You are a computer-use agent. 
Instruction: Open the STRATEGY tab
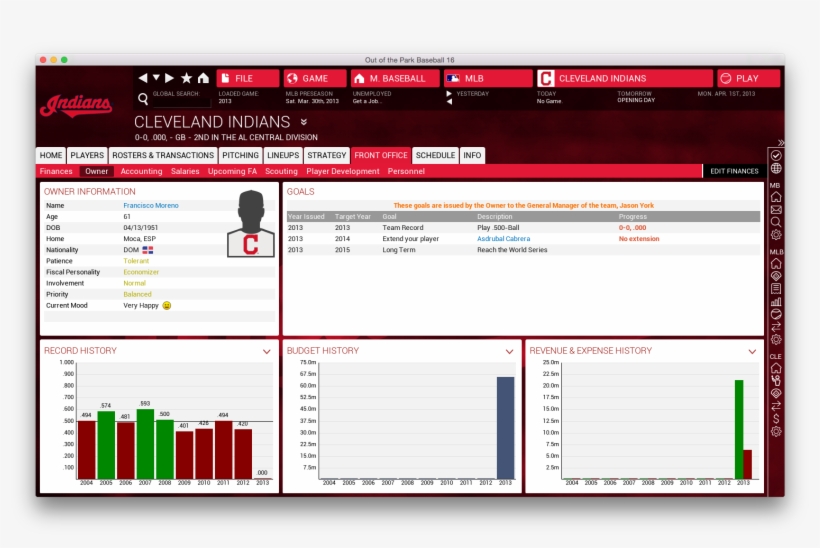click(326, 155)
